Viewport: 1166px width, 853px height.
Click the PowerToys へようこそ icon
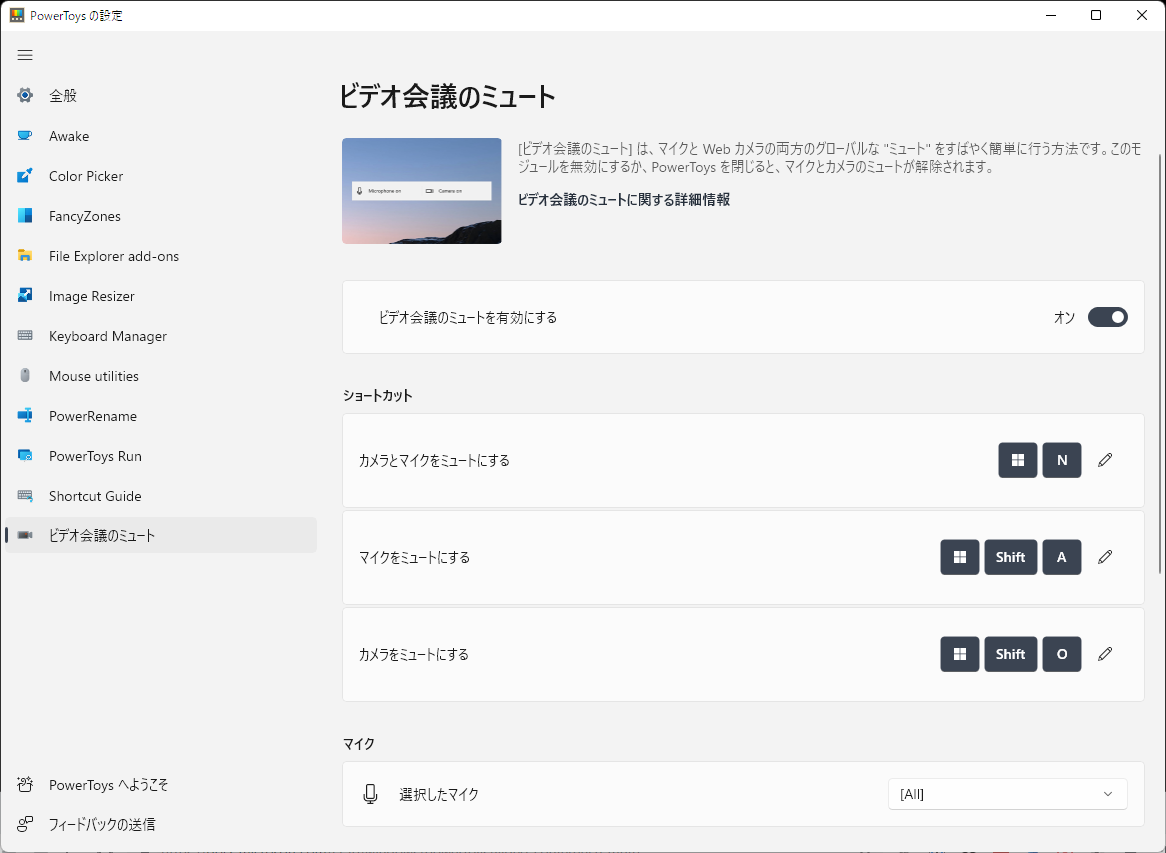click(25, 784)
